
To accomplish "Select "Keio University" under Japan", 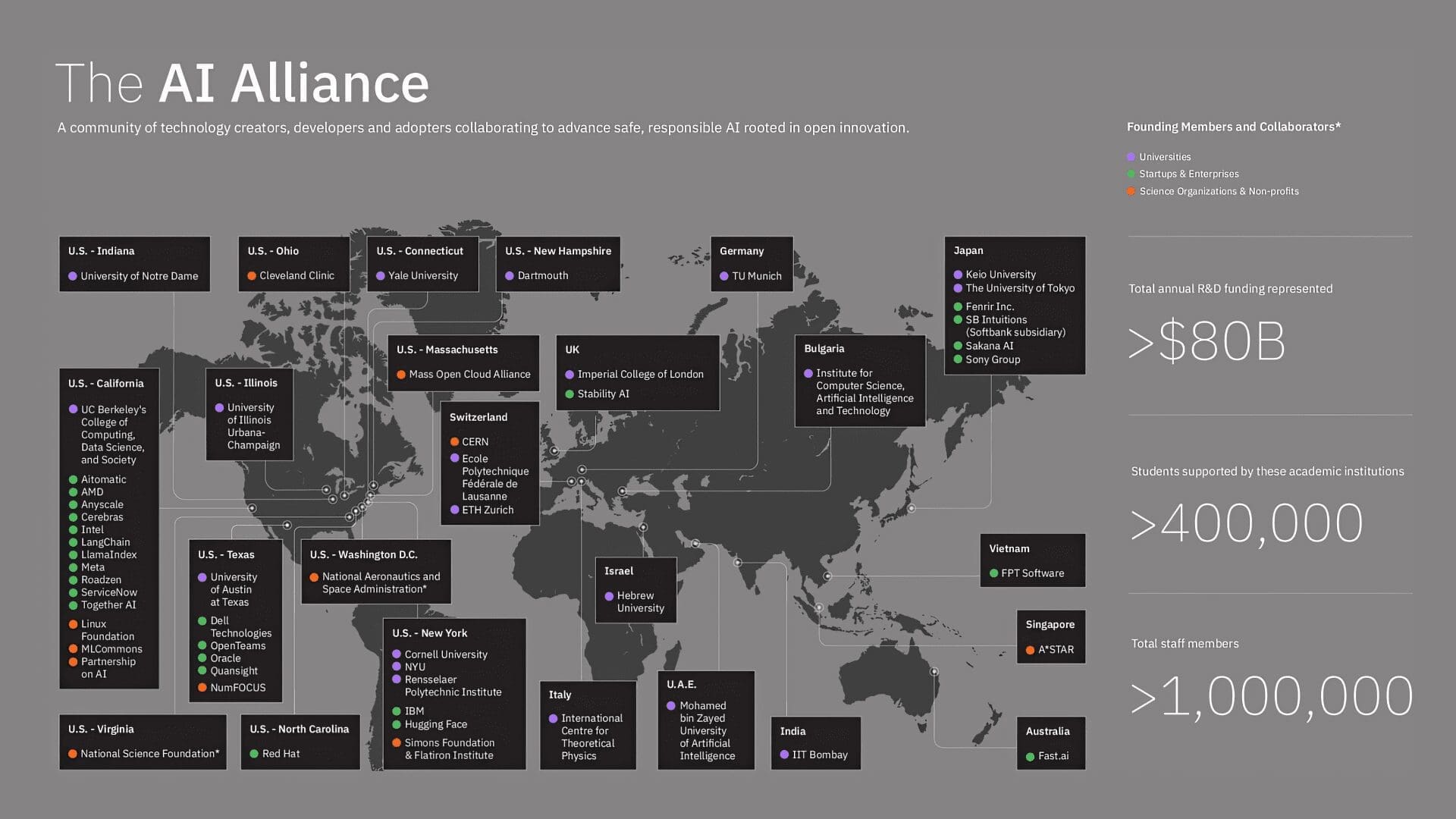I will (1000, 275).
